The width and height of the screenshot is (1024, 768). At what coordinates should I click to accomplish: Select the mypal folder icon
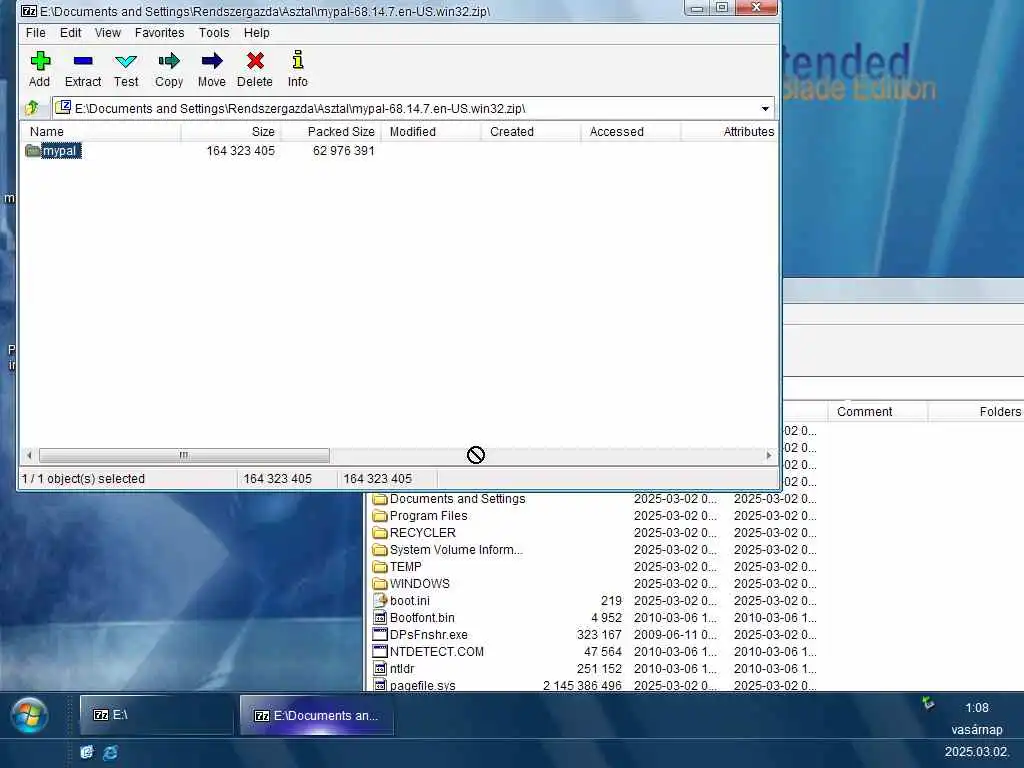pyautogui.click(x=33, y=151)
